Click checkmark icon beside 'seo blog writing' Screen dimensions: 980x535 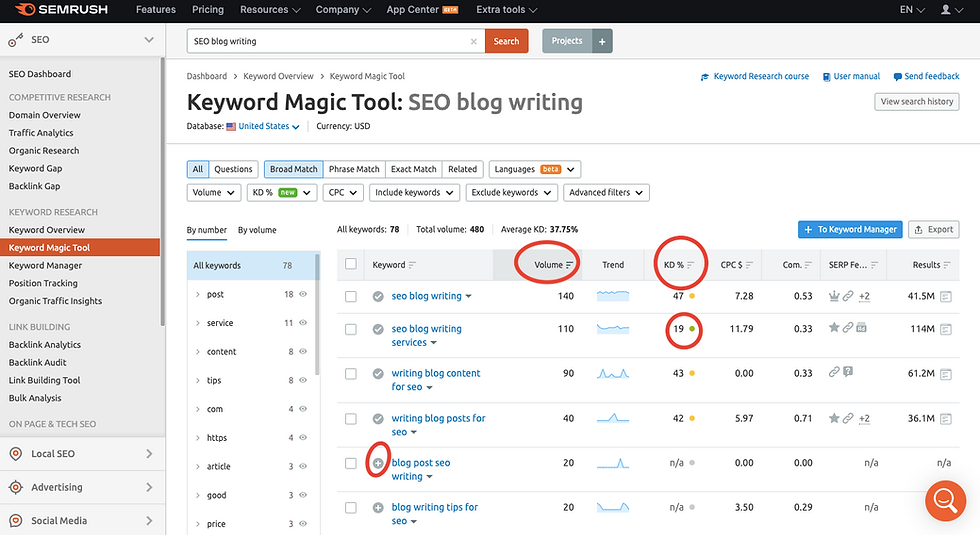(378, 296)
